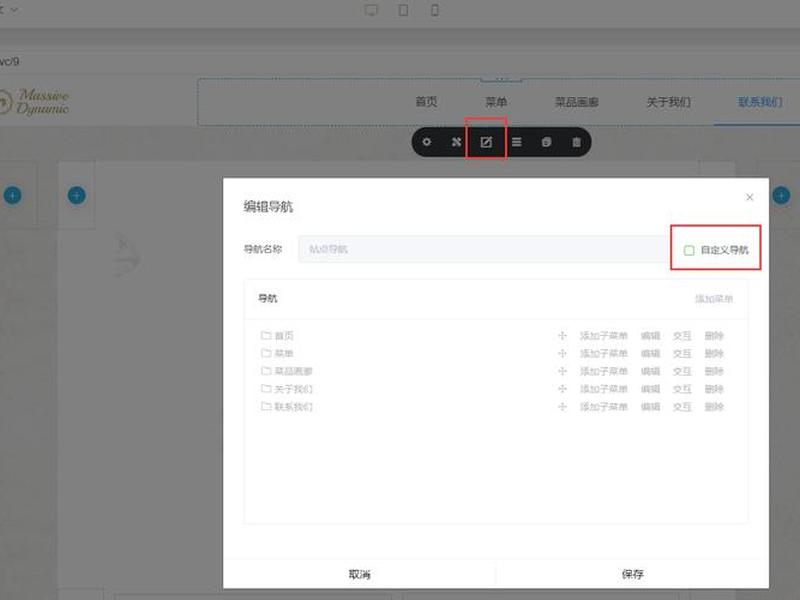The width and height of the screenshot is (800, 600).
Task: Switch to tablet preview icon
Action: coord(403,10)
